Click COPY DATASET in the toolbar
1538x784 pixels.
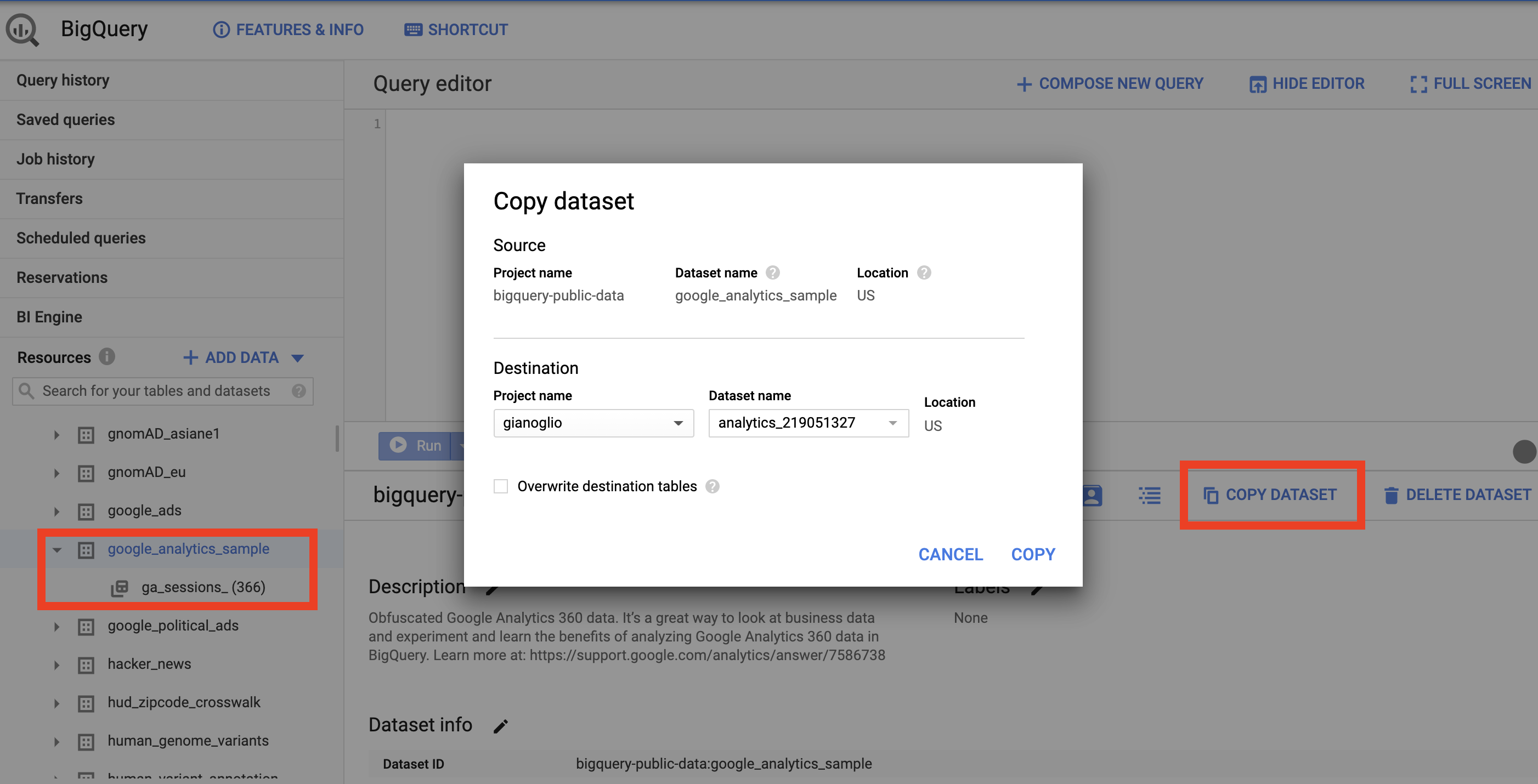pyautogui.click(x=1270, y=495)
